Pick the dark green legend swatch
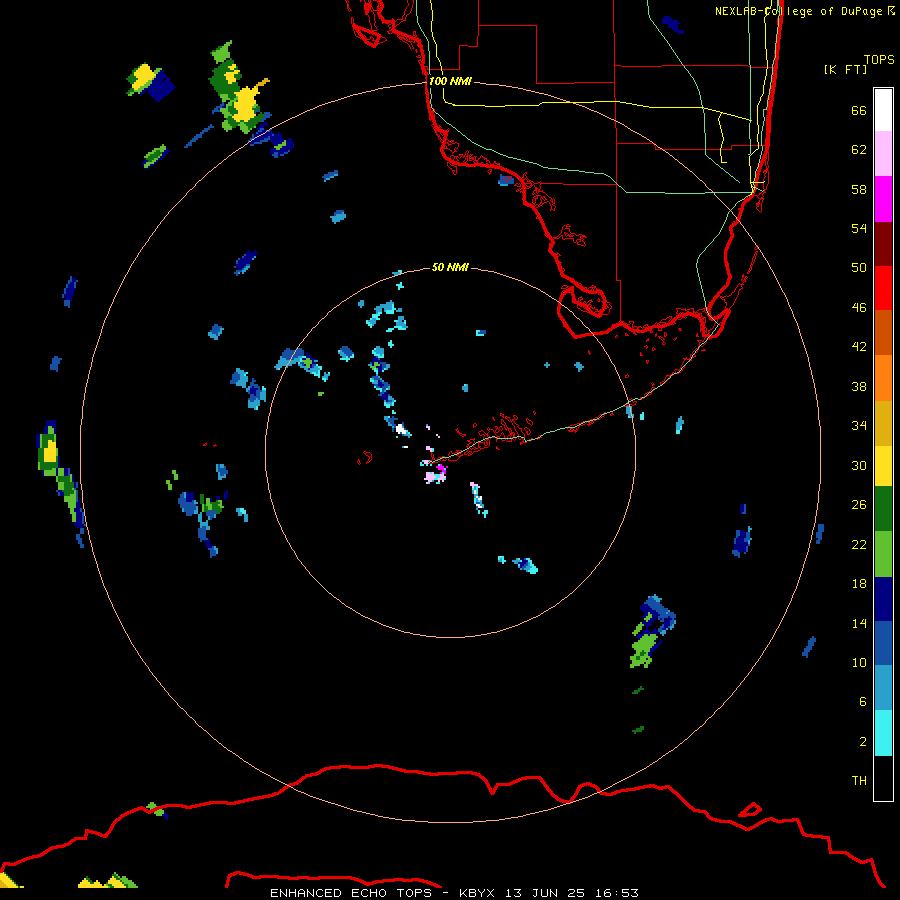 [883, 509]
